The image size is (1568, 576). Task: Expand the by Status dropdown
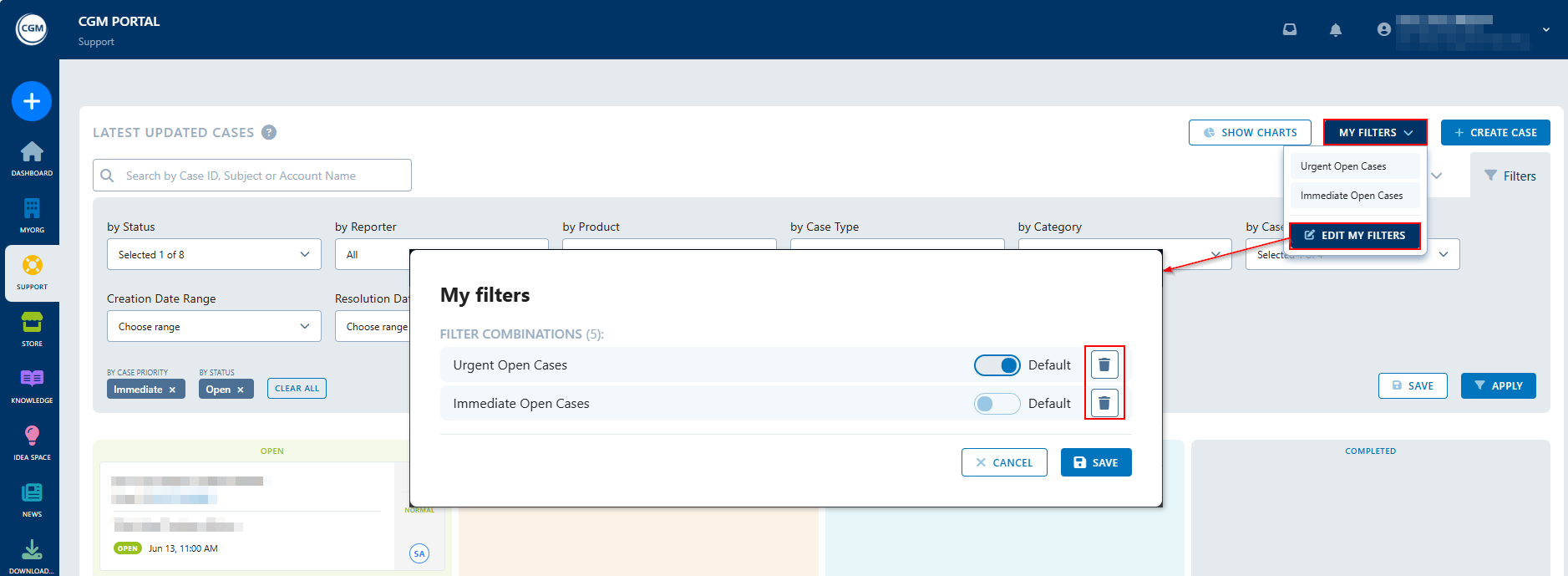pos(214,255)
